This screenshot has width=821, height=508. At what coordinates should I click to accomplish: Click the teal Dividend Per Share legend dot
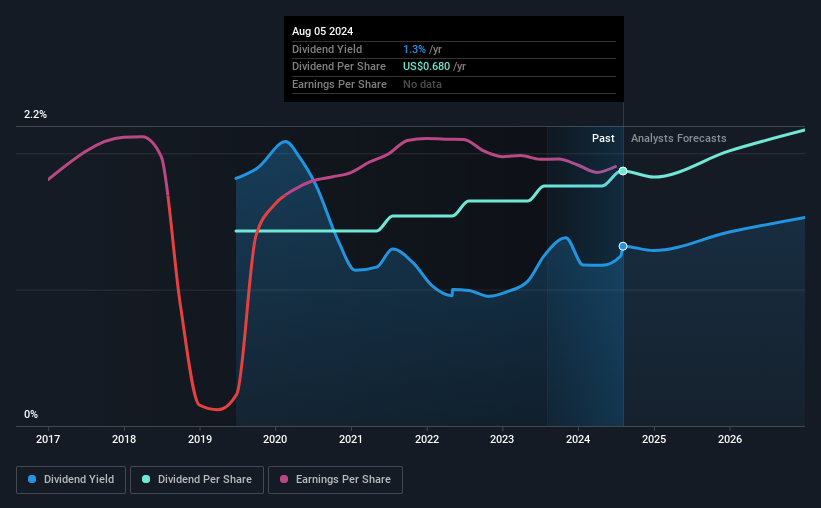click(x=146, y=479)
